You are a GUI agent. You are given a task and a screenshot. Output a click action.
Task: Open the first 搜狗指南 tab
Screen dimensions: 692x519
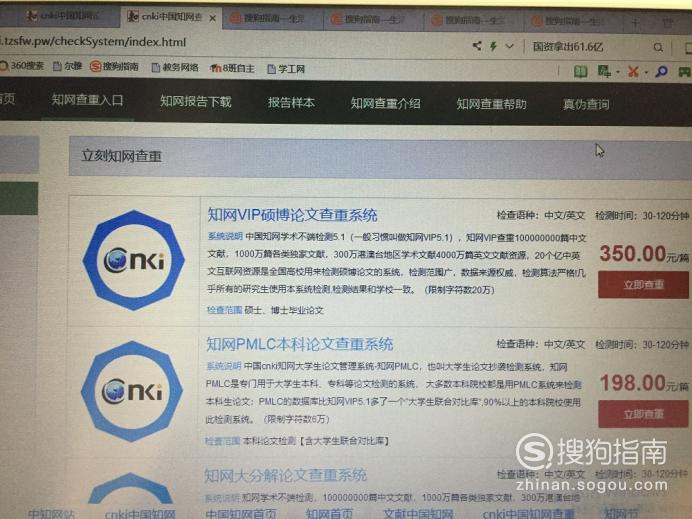(x=274, y=19)
